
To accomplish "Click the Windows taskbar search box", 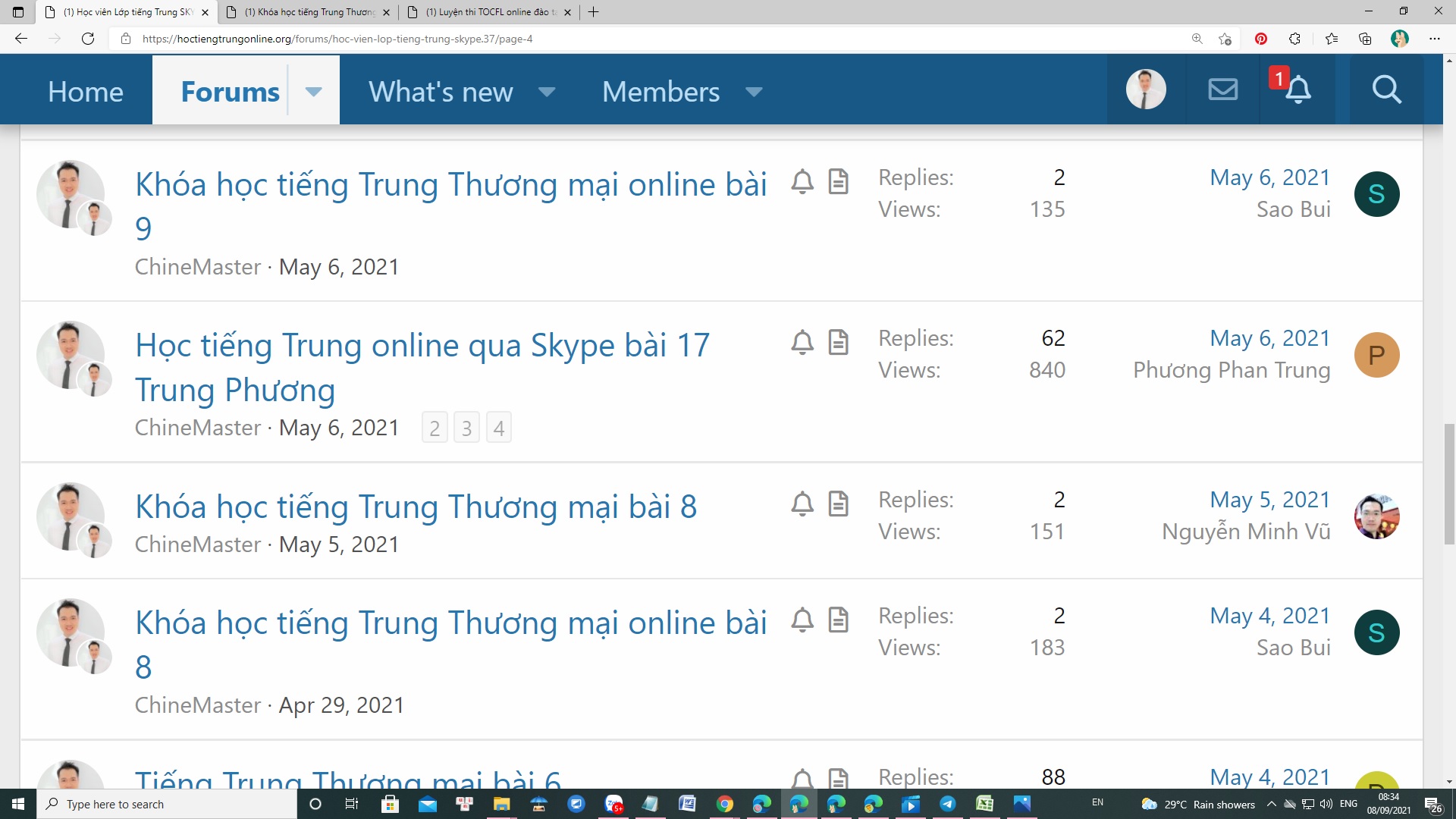I will click(x=167, y=804).
